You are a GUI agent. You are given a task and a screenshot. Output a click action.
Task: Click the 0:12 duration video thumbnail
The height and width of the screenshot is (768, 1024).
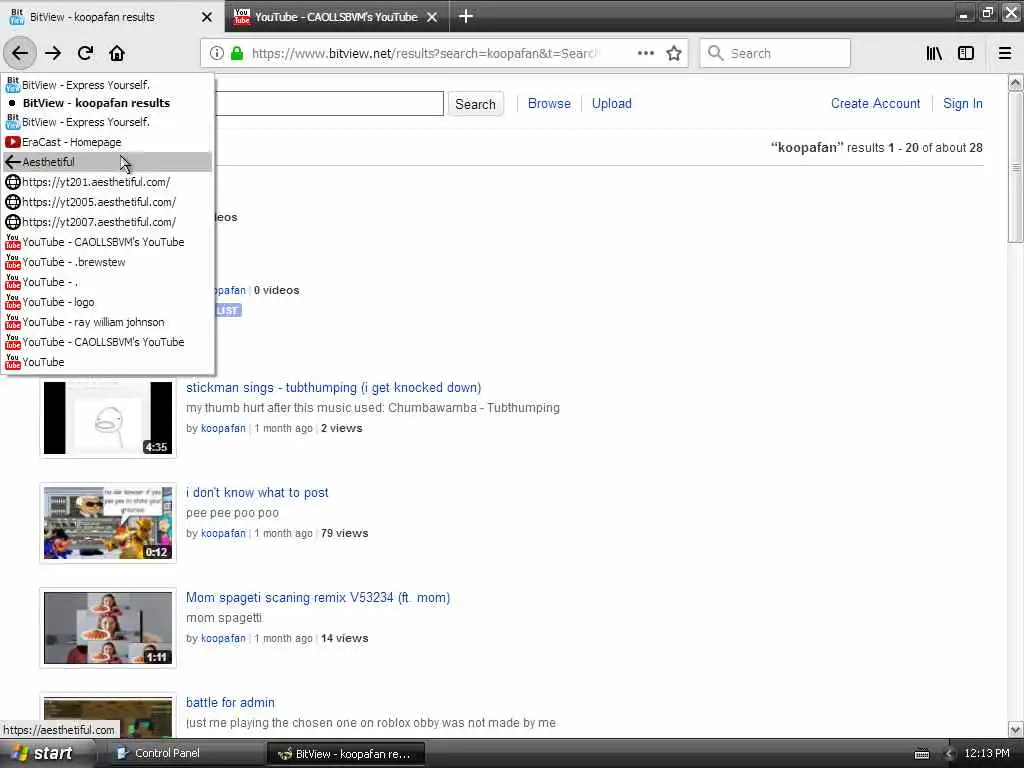pyautogui.click(x=108, y=523)
